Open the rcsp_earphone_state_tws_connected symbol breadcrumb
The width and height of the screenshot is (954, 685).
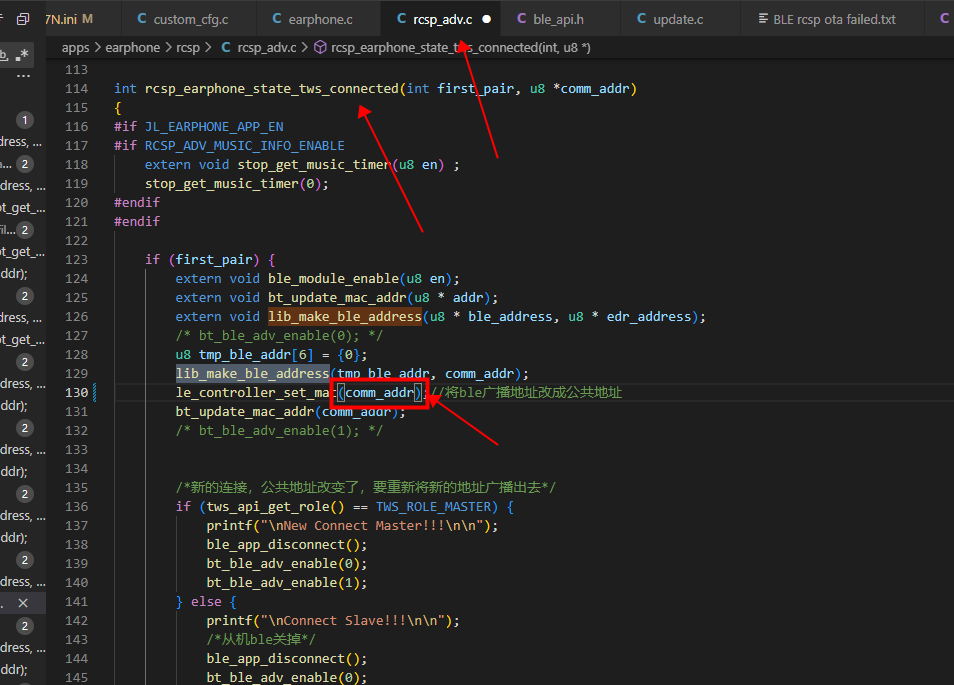452,47
